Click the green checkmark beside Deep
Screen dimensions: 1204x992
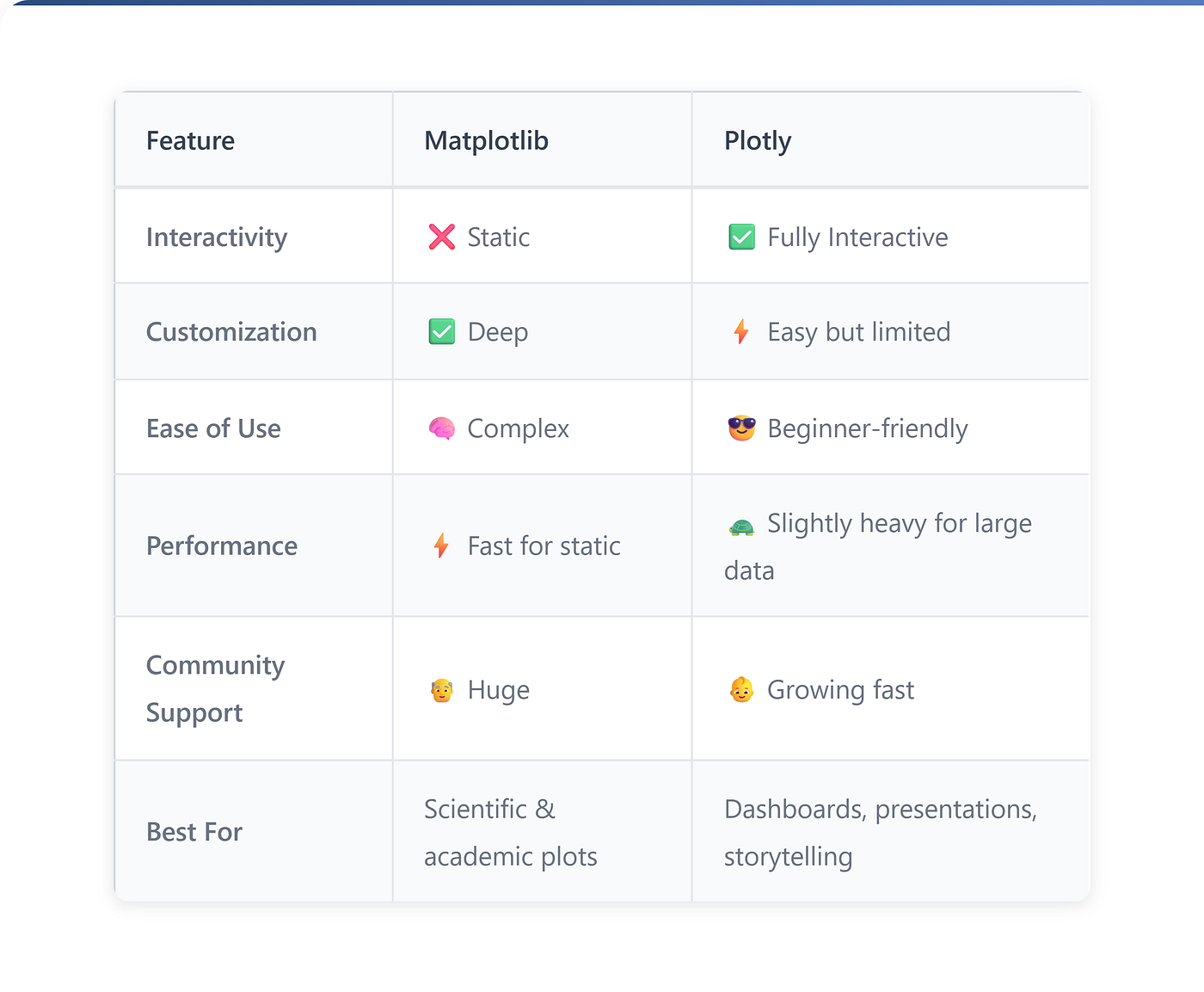(x=441, y=331)
